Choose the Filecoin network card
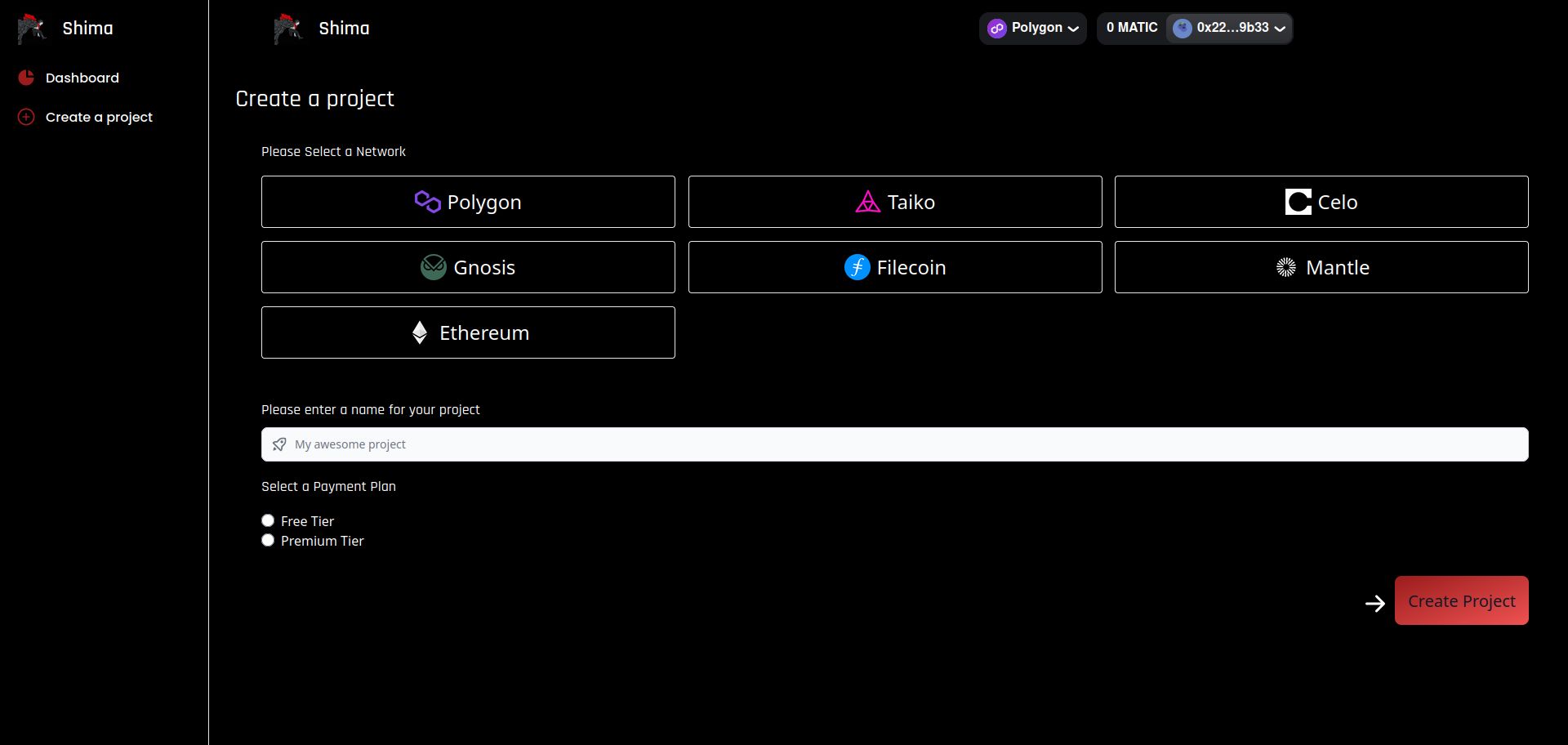The width and height of the screenshot is (1568, 745). pos(895,267)
